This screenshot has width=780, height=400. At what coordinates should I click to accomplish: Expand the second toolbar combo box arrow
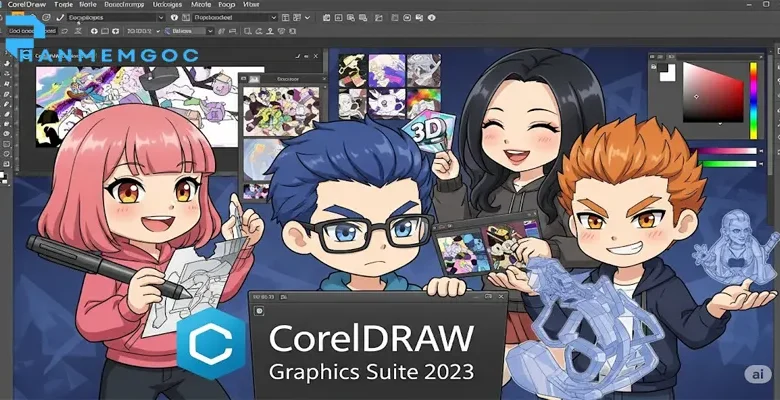click(x=274, y=17)
